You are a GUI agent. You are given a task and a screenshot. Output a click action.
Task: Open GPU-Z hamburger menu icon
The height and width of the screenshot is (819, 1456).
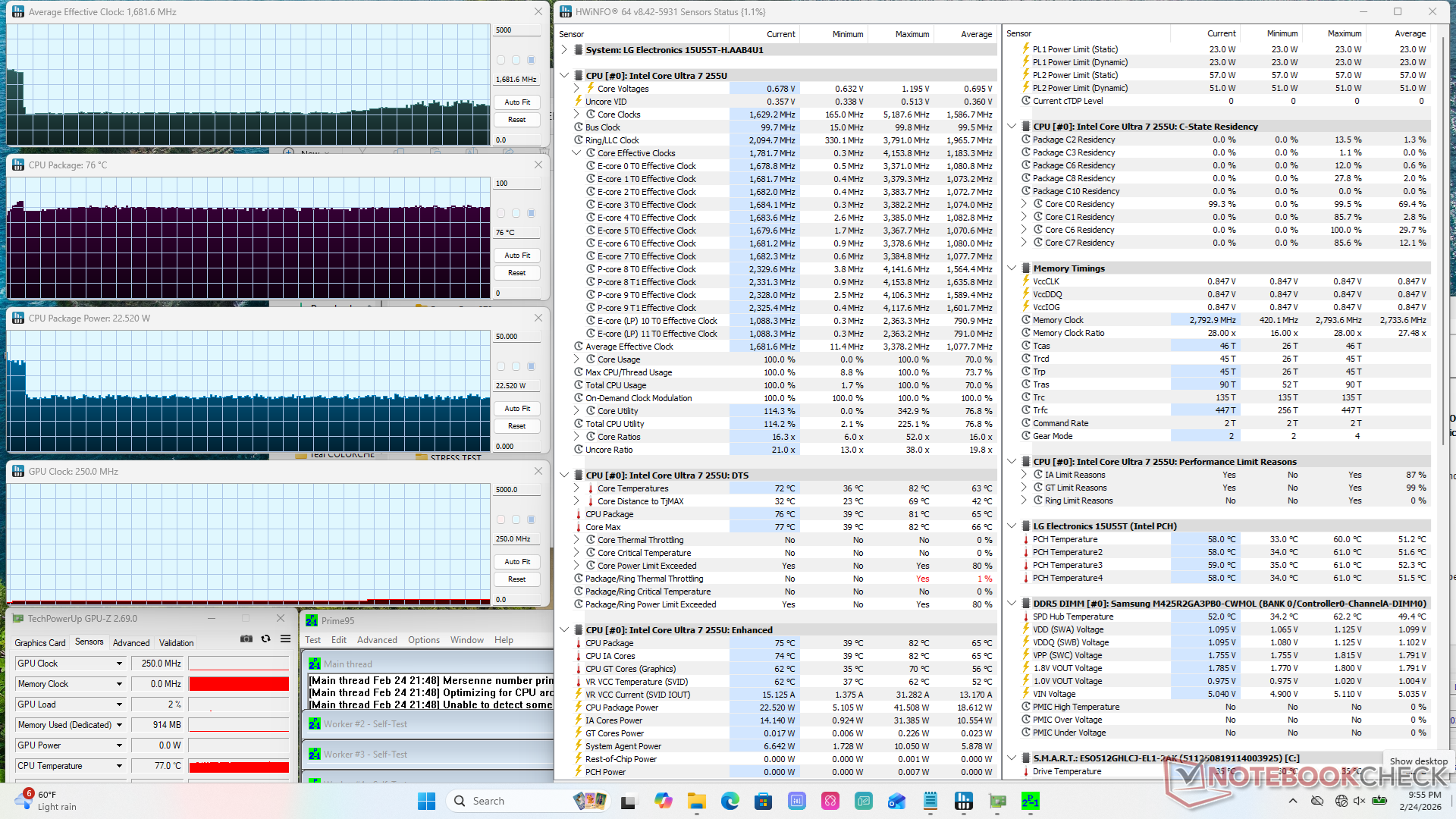285,639
